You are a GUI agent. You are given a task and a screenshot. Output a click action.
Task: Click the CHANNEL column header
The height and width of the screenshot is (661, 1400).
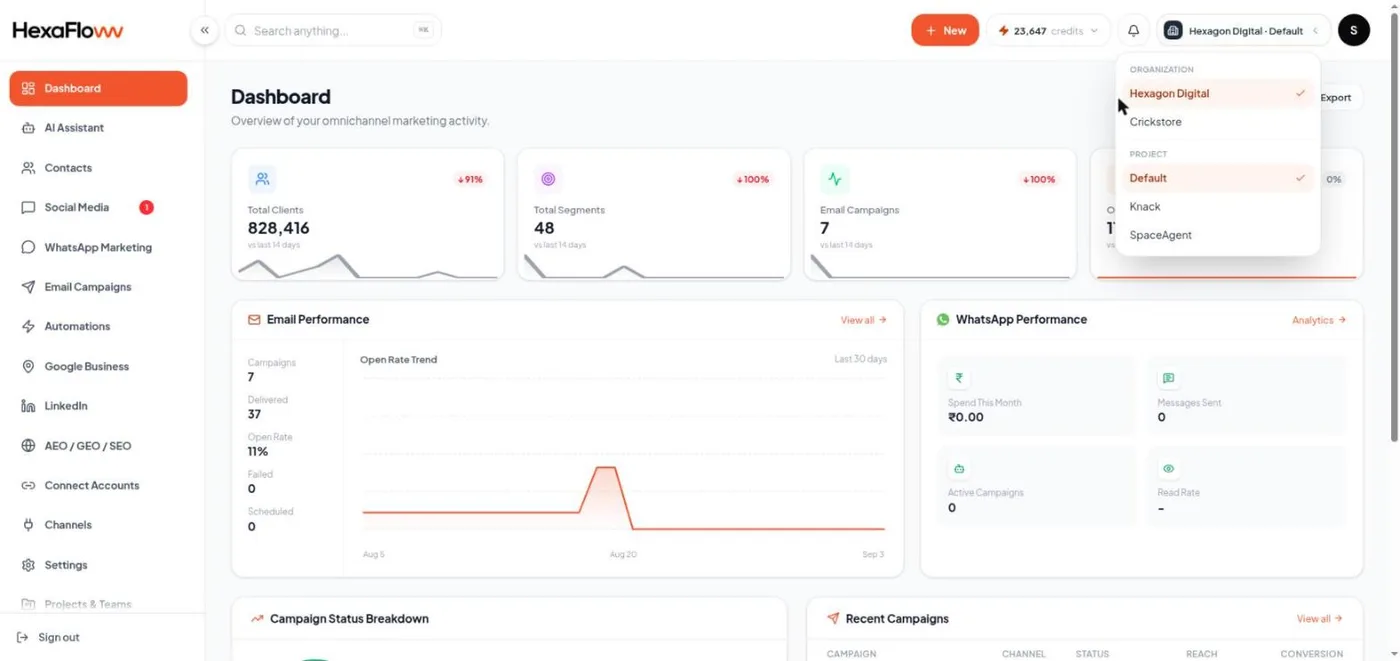pos(1023,654)
